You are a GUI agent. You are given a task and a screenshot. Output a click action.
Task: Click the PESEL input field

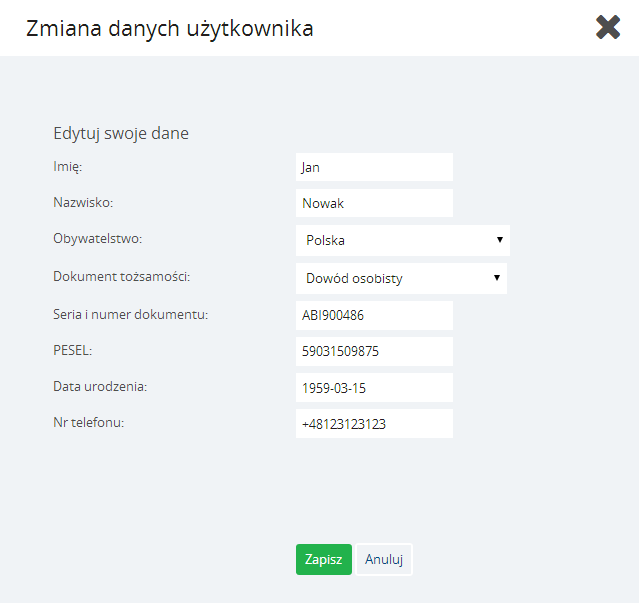(374, 351)
